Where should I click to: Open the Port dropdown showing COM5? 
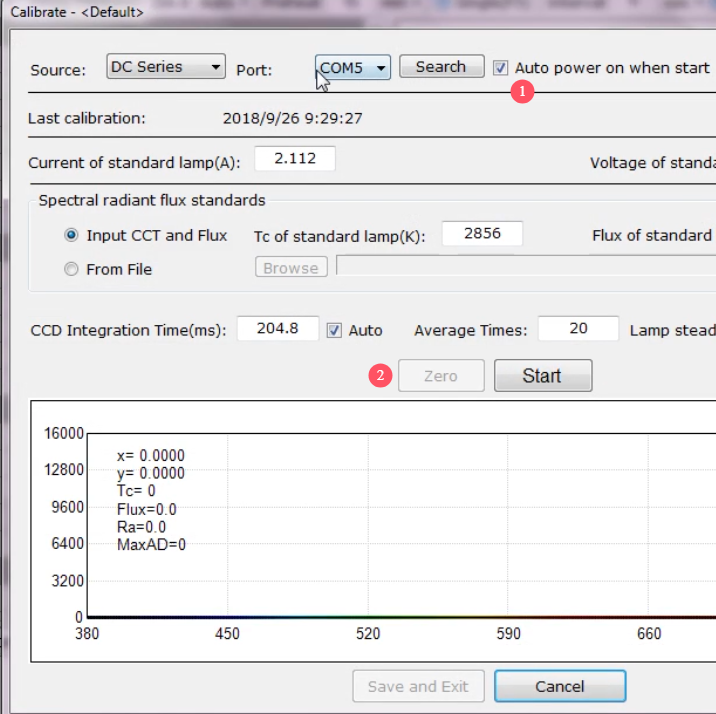[353, 68]
